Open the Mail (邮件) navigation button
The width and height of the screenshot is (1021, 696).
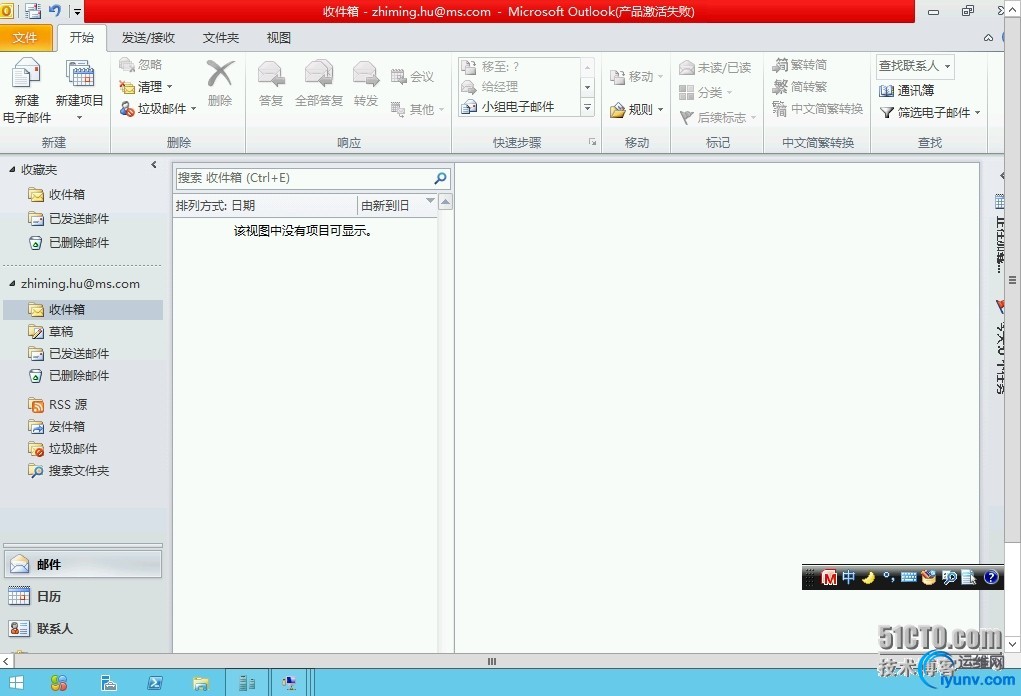tap(83, 564)
